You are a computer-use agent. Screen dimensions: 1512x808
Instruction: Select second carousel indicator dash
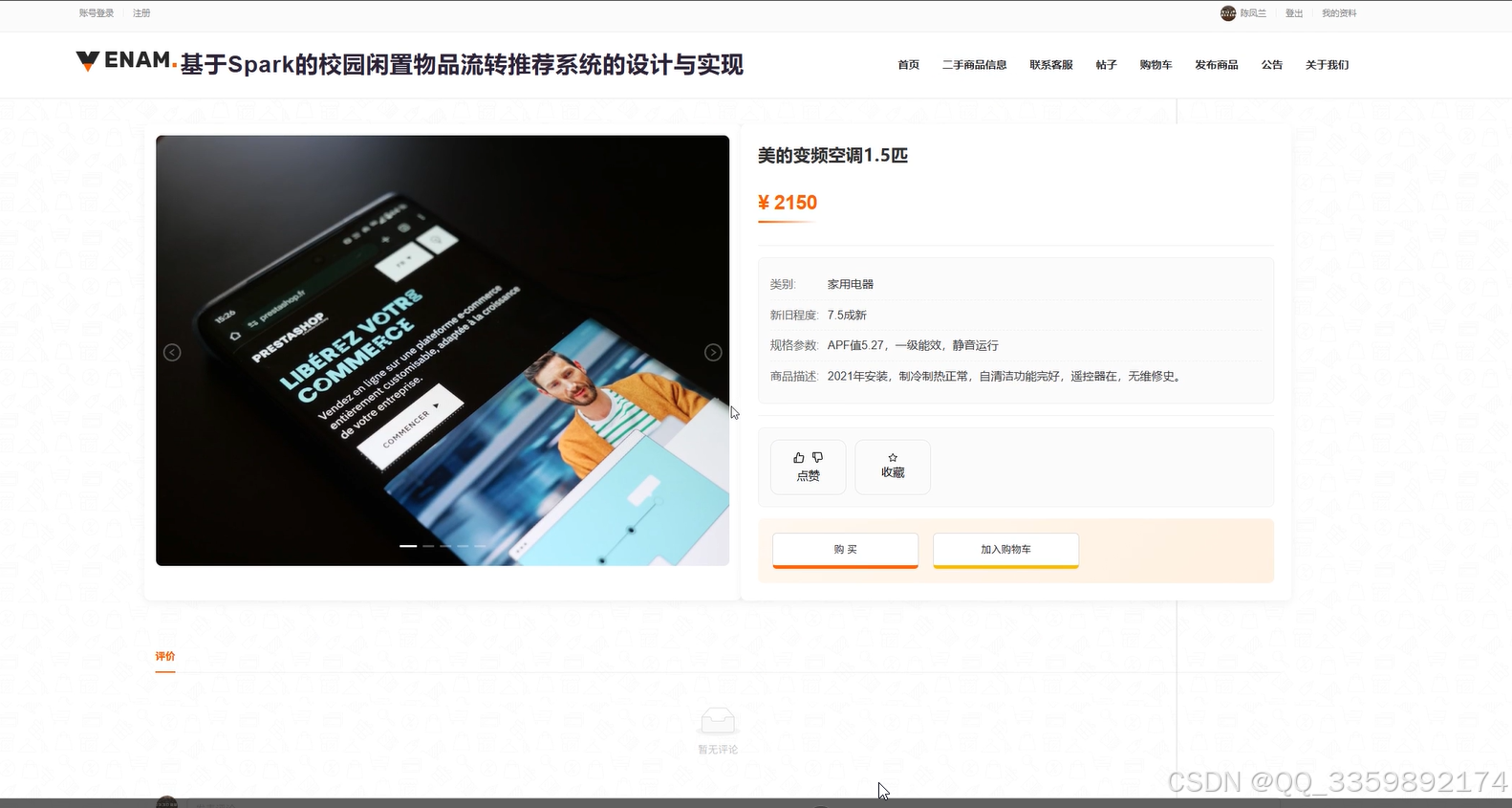pos(428,546)
